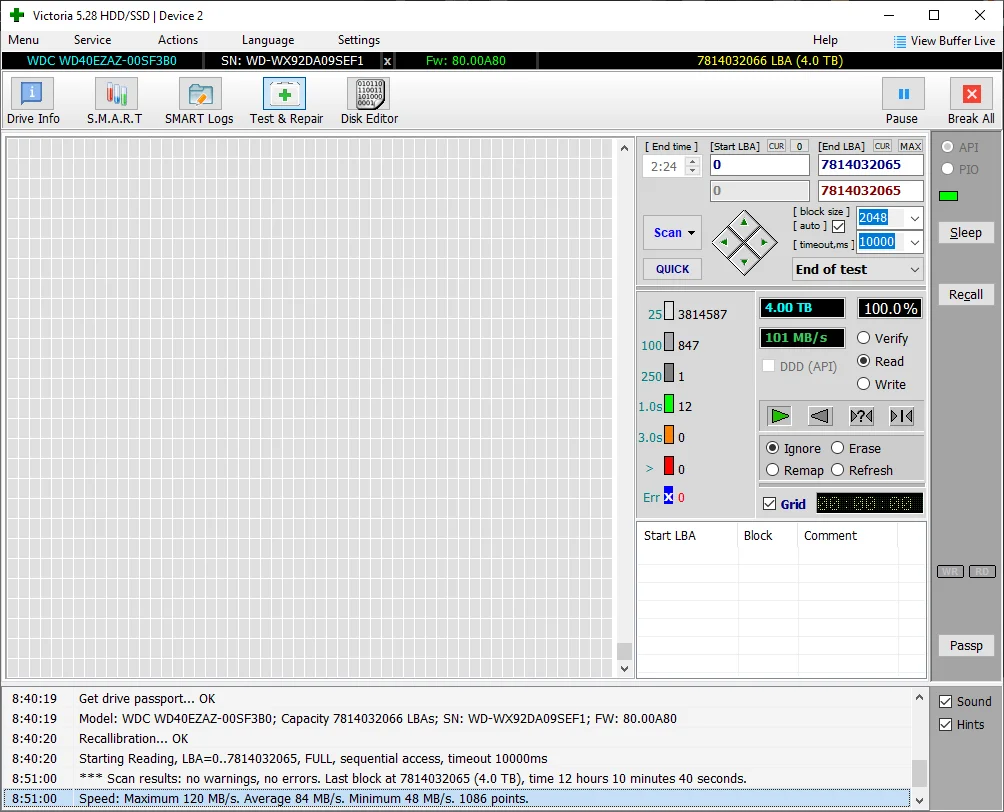This screenshot has height=812, width=1004.
Task: Toggle the Grid checkbox
Action: [x=769, y=504]
